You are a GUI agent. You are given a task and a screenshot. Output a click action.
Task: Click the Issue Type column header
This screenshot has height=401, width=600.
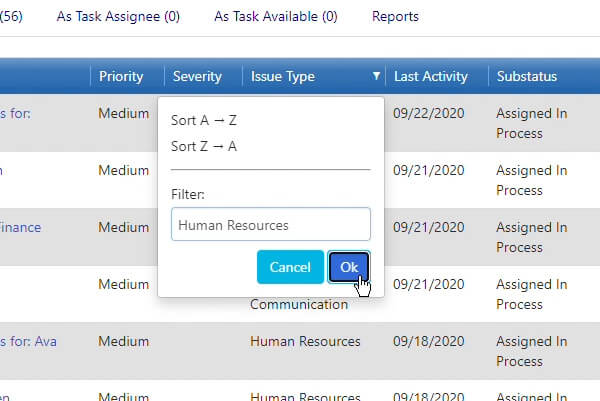tap(283, 76)
